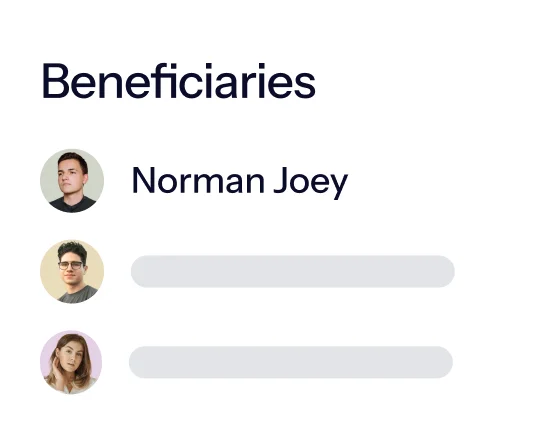Image resolution: width=552 pixels, height=440 pixels.
Task: Click the gray placeholder bar beside woman's avatar
Action: [x=291, y=362]
